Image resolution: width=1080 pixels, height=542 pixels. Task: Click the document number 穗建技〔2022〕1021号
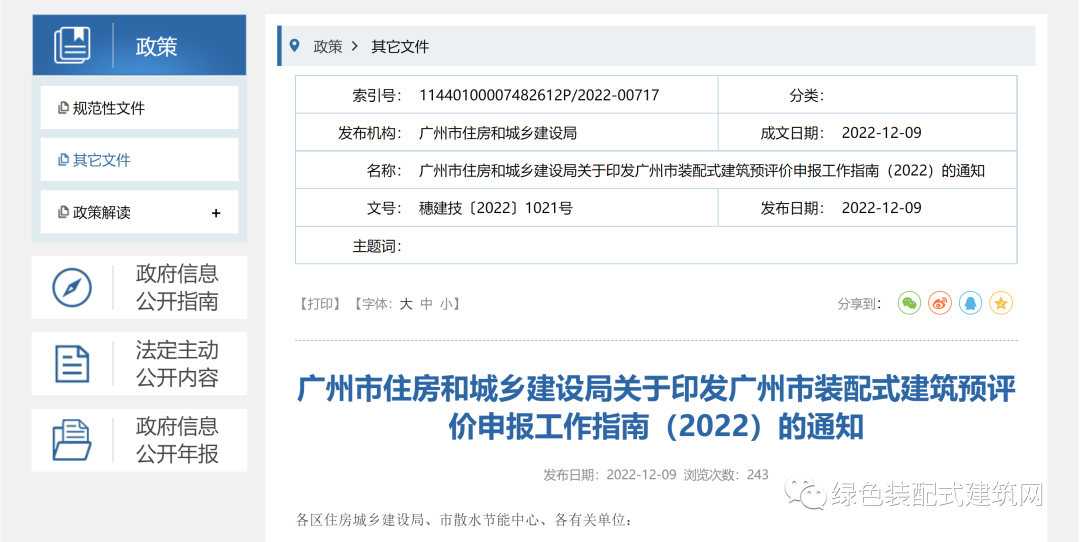[495, 208]
